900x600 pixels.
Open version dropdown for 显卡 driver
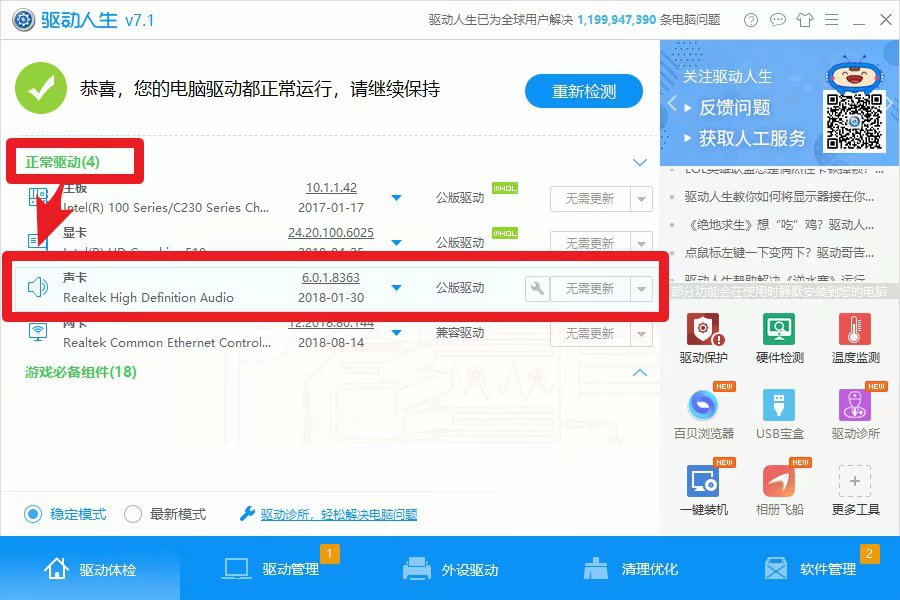point(396,242)
